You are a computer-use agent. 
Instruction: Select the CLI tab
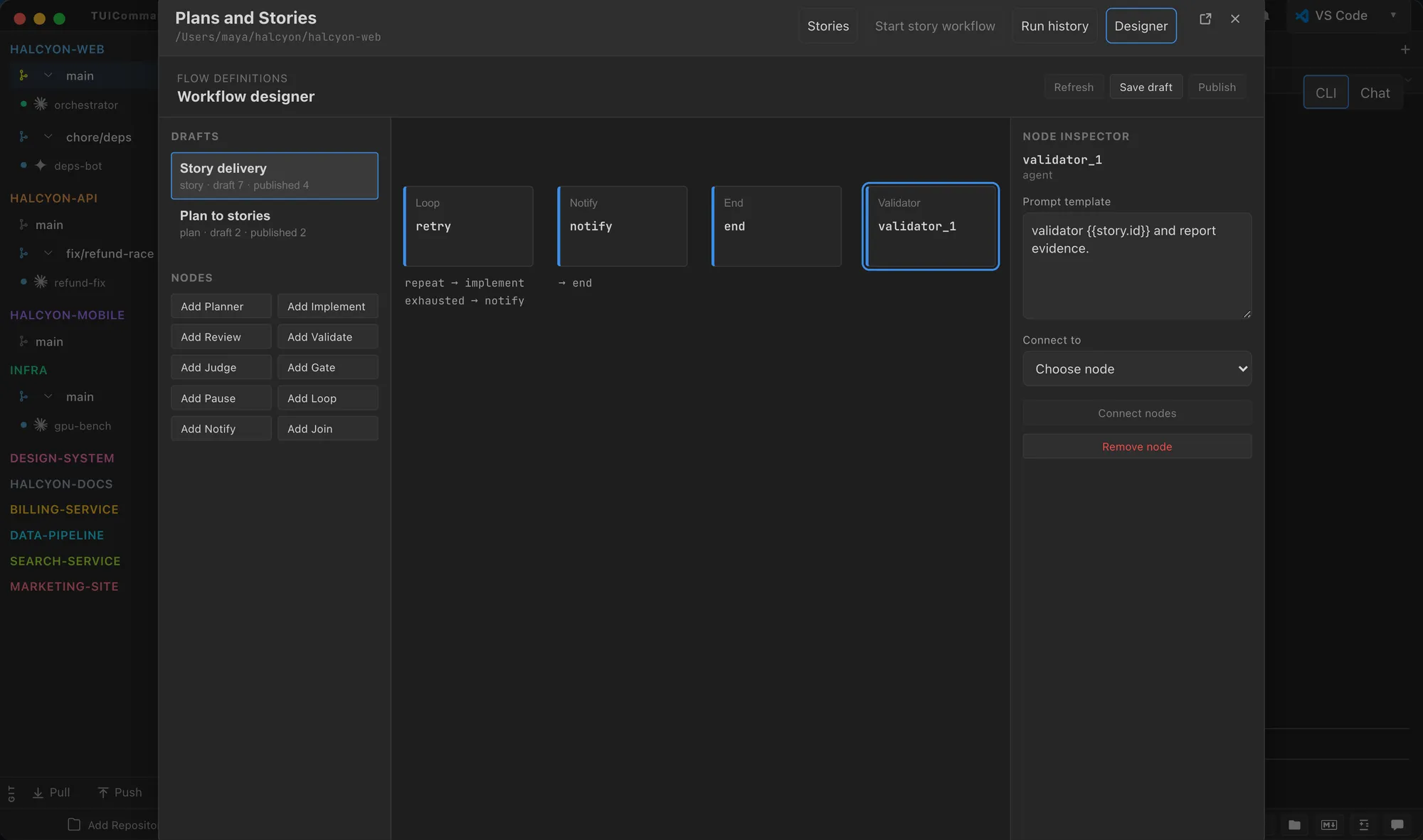pyautogui.click(x=1326, y=92)
